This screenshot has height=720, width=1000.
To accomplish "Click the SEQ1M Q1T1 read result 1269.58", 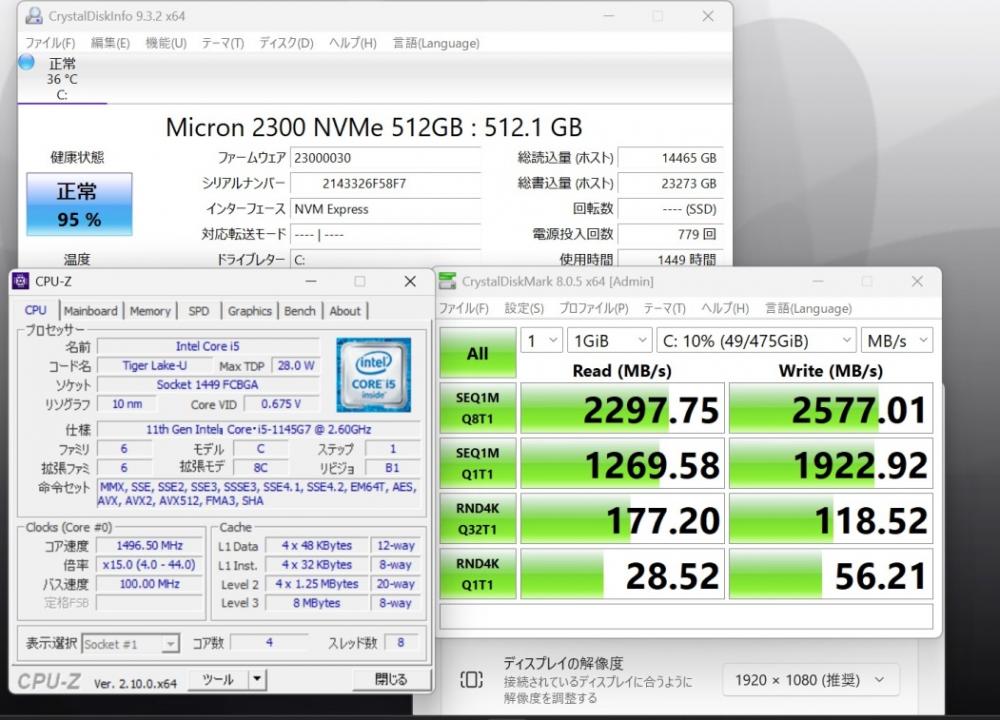I will 622,464.
